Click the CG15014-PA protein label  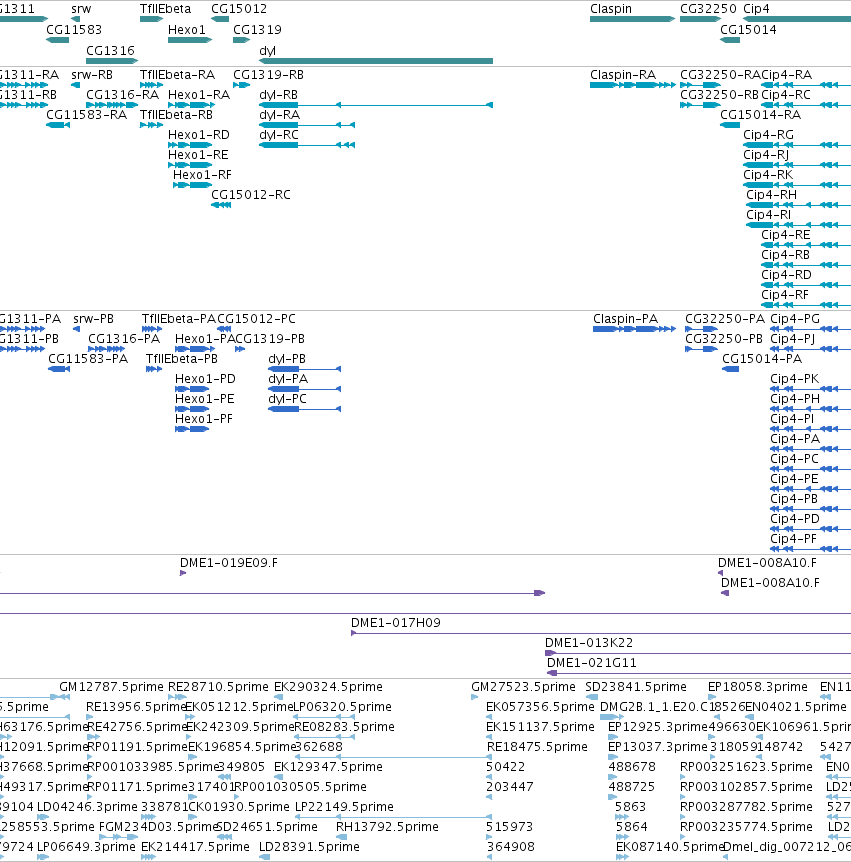click(x=762, y=358)
